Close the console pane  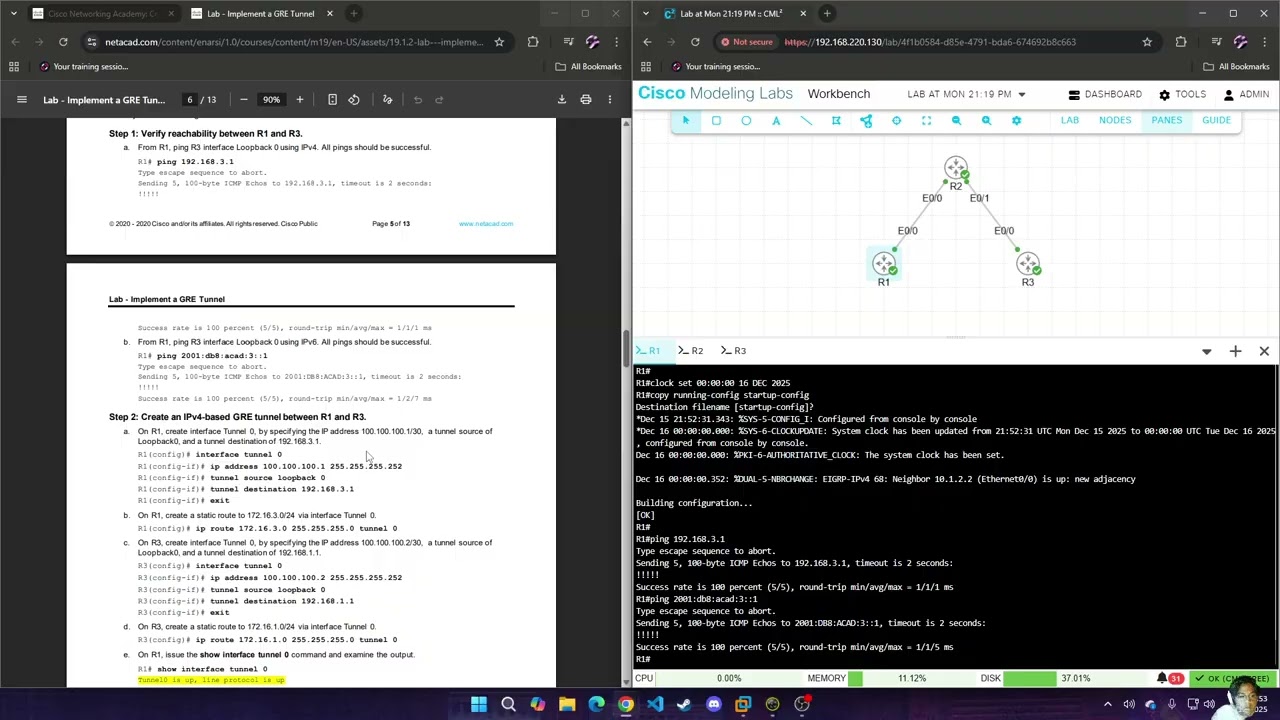click(x=1264, y=351)
